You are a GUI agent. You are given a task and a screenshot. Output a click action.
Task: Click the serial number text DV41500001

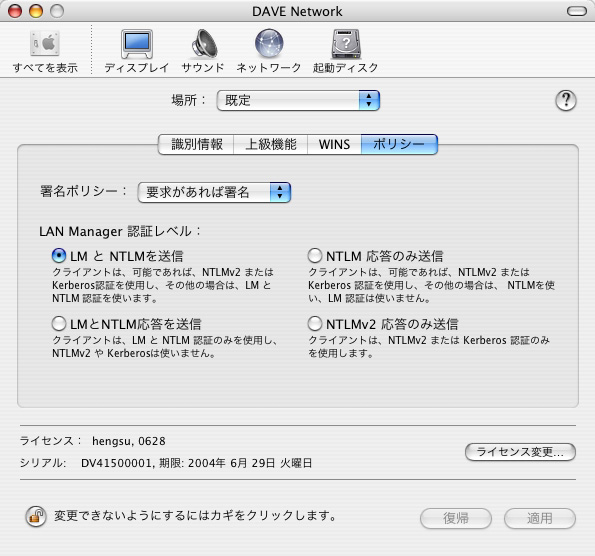[116, 463]
